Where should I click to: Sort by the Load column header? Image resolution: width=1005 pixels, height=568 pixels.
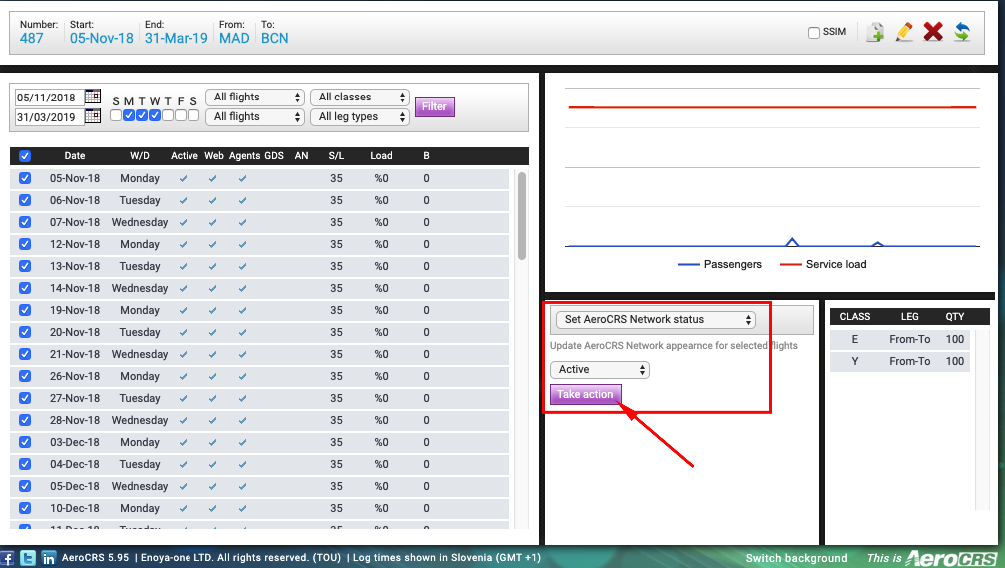381,156
